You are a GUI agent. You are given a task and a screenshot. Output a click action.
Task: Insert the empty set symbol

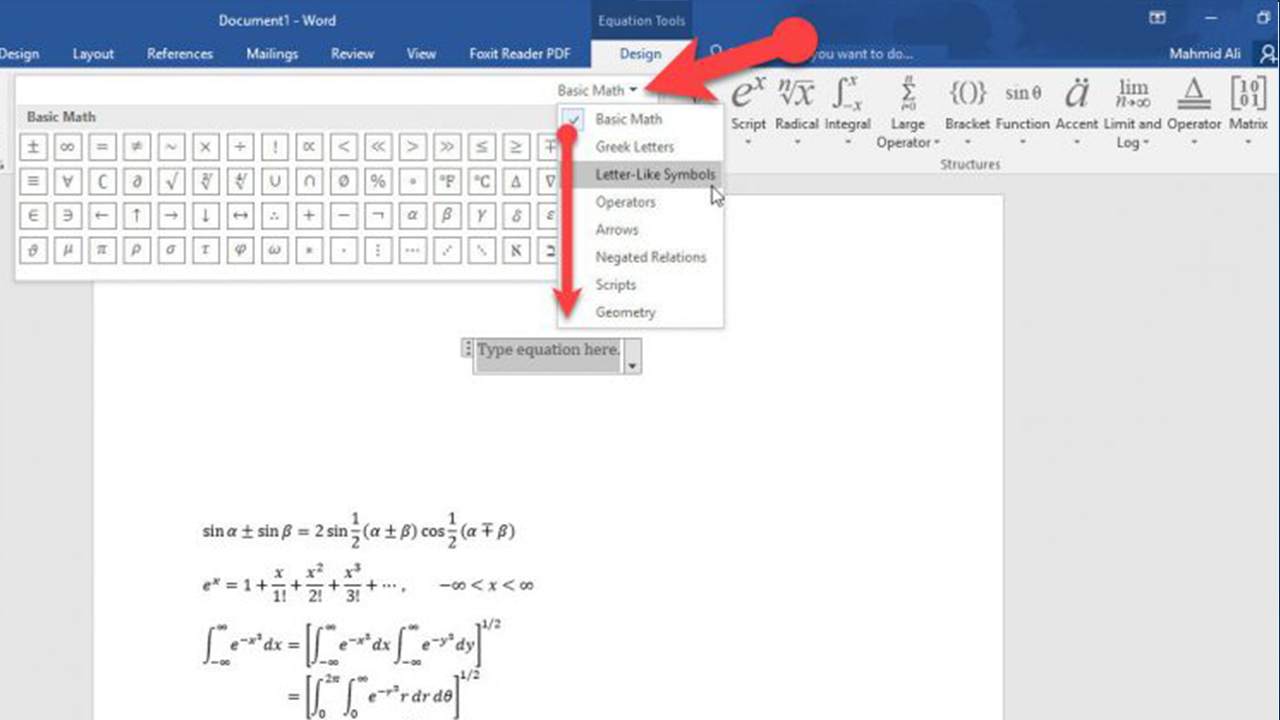click(x=343, y=182)
